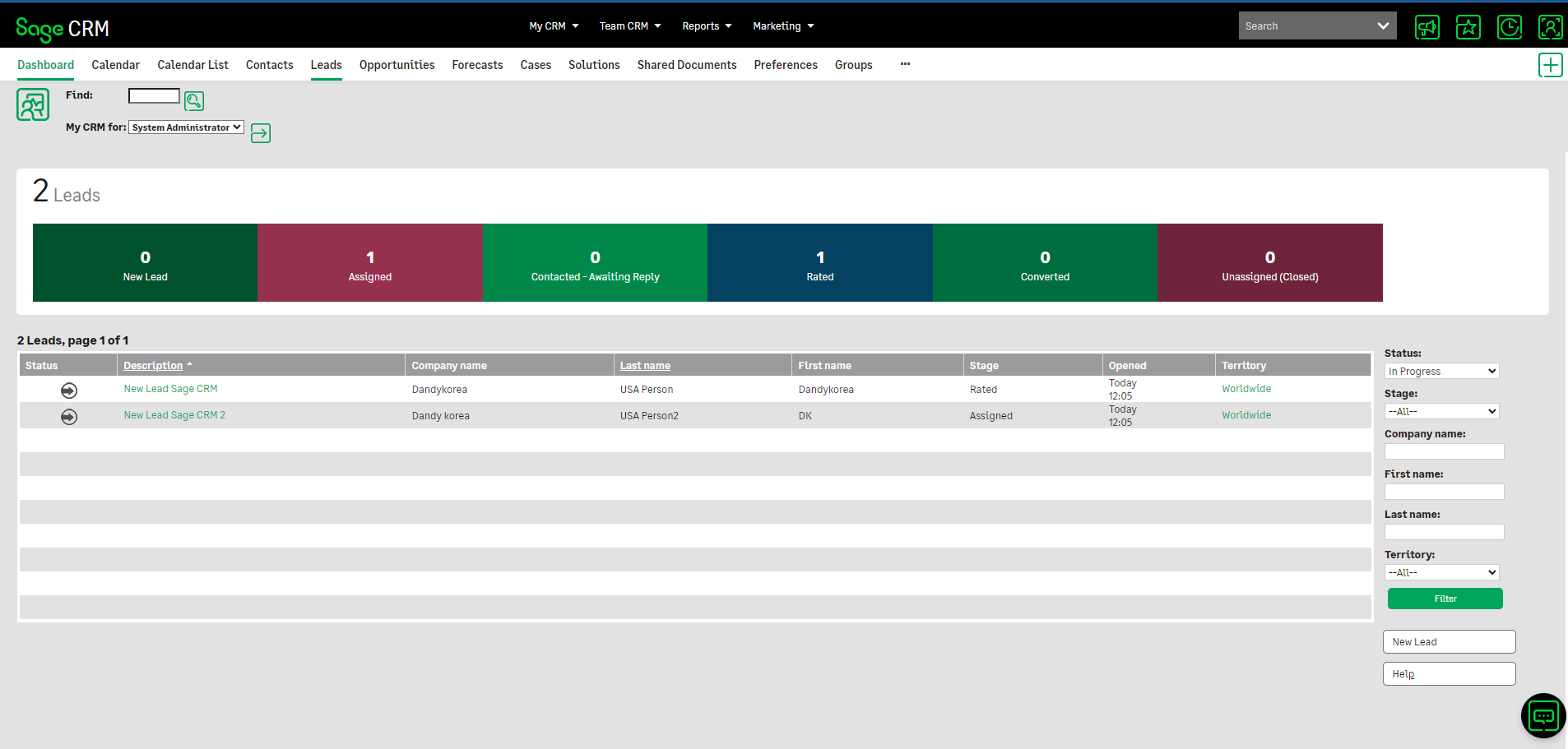Open more tabs ellipsis menu
The image size is (1568, 749).
pos(905,64)
